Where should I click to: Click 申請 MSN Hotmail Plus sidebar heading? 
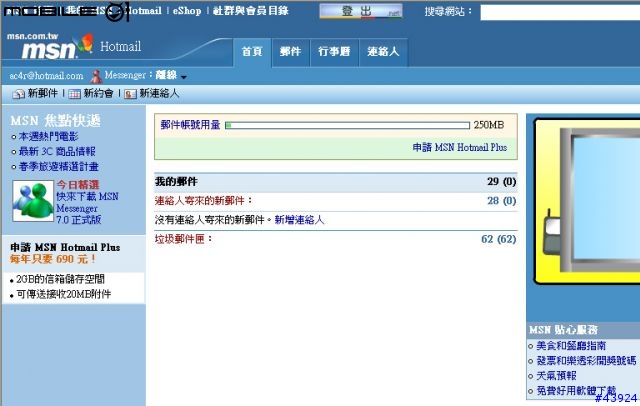[x=65, y=247]
